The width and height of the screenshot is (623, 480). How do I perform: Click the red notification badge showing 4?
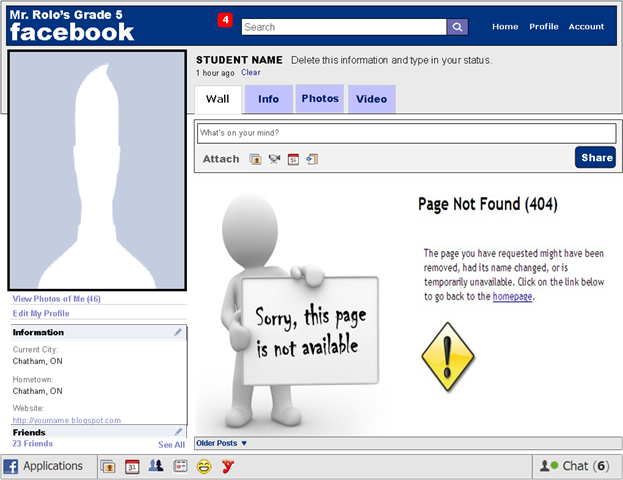[x=225, y=20]
